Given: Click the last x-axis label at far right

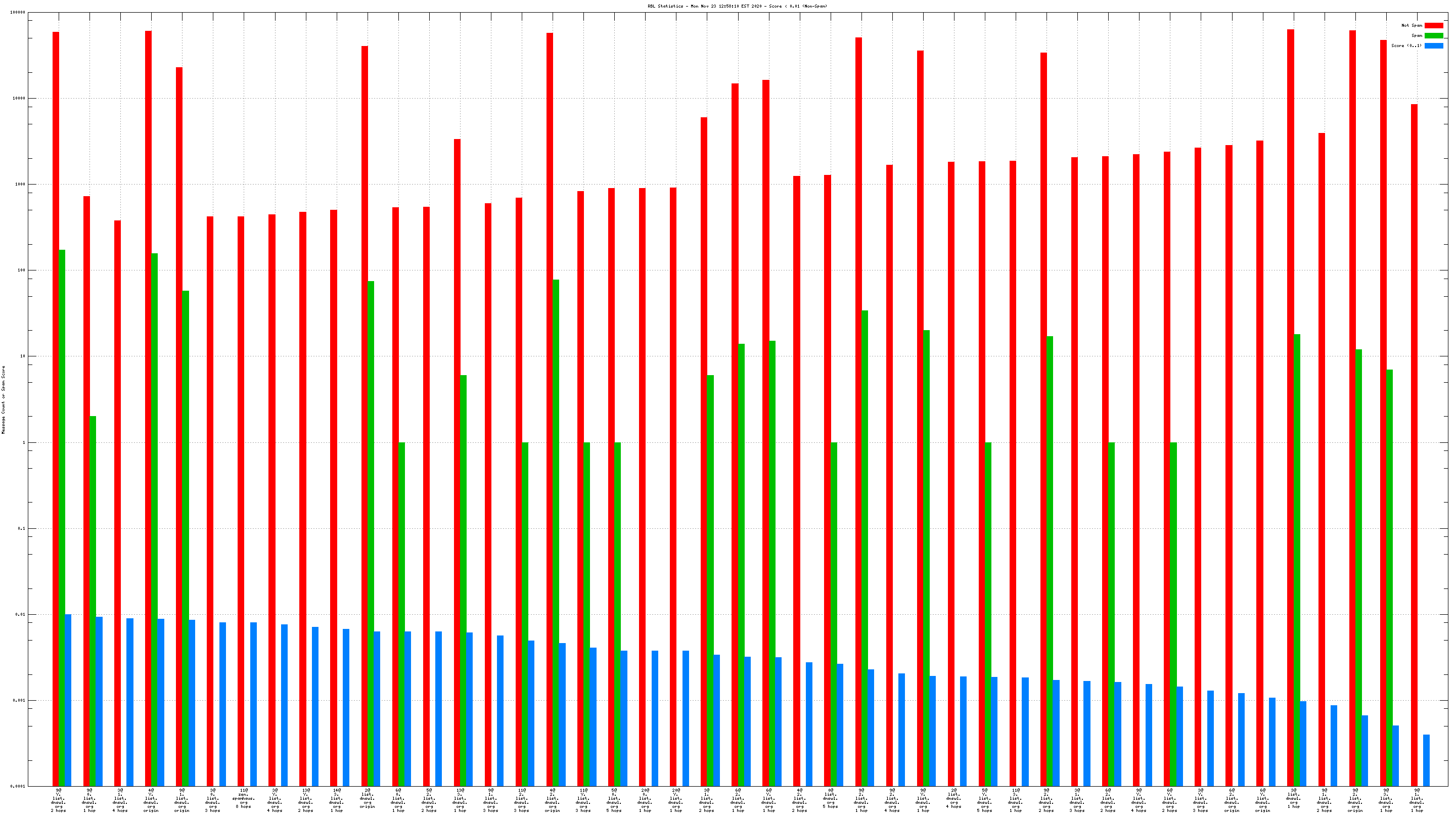Looking at the screenshot, I should pyautogui.click(x=1417, y=800).
